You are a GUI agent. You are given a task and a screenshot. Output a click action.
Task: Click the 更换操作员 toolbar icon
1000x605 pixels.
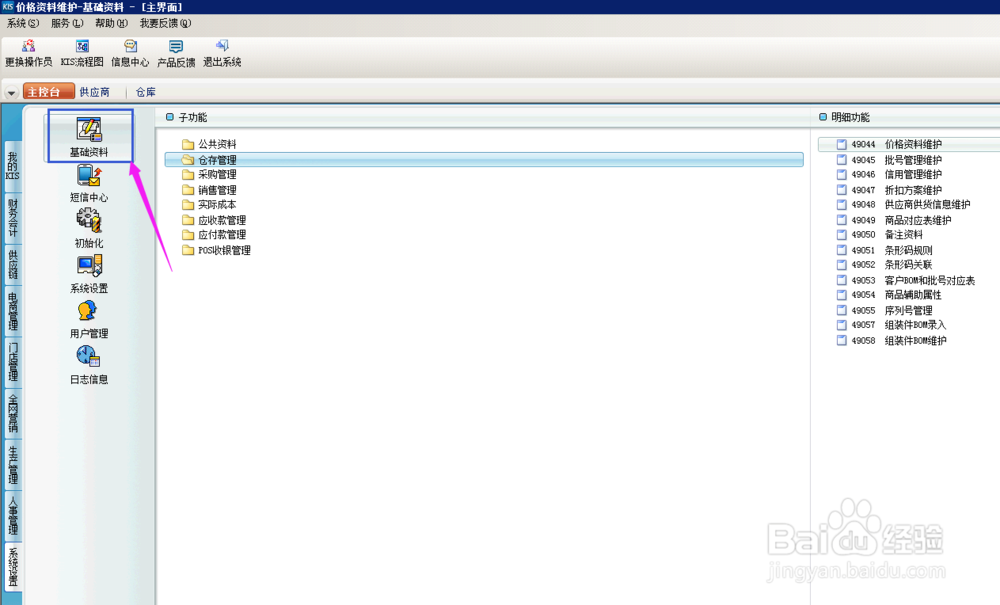(x=29, y=54)
